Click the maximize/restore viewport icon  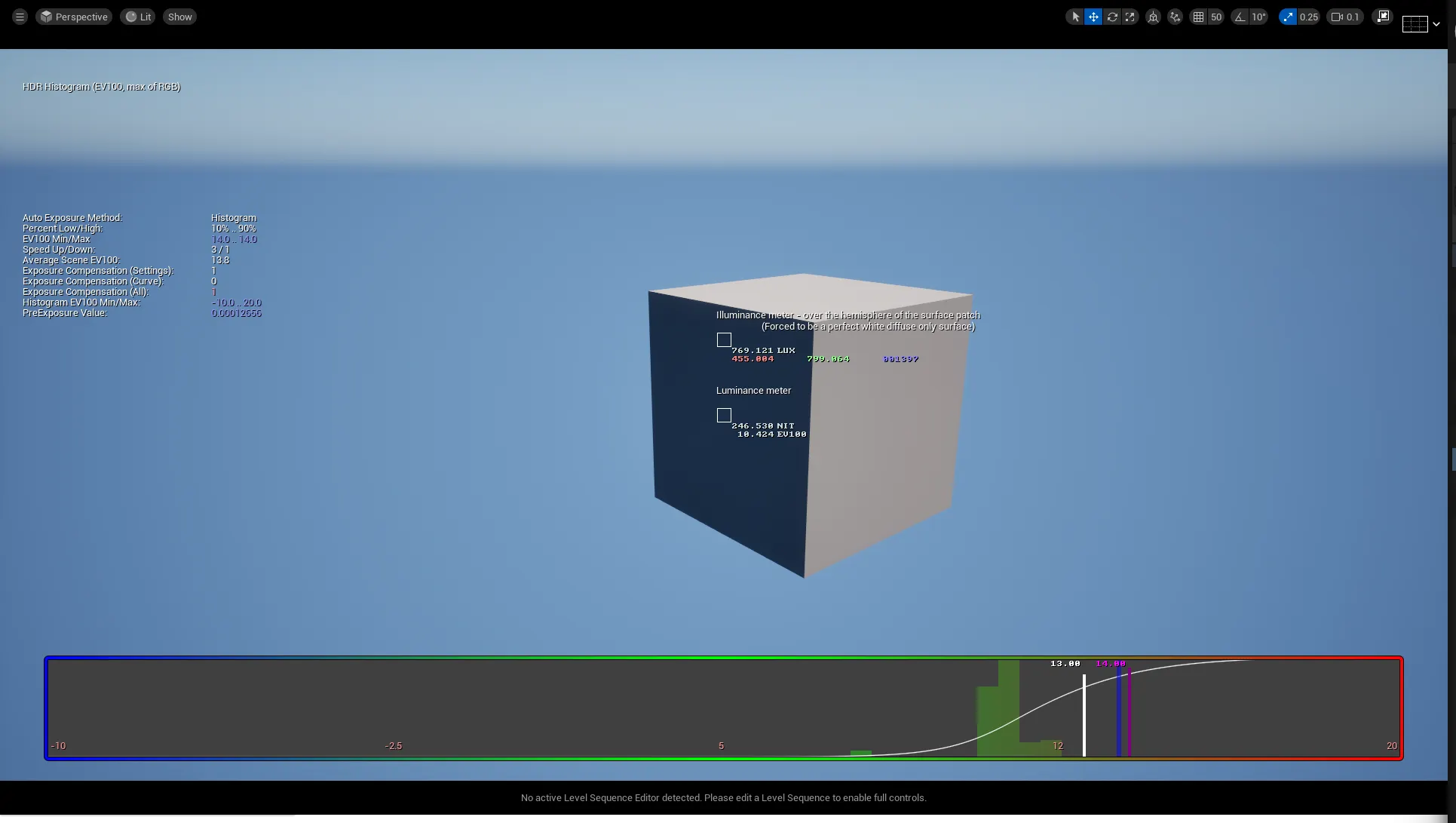1383,17
